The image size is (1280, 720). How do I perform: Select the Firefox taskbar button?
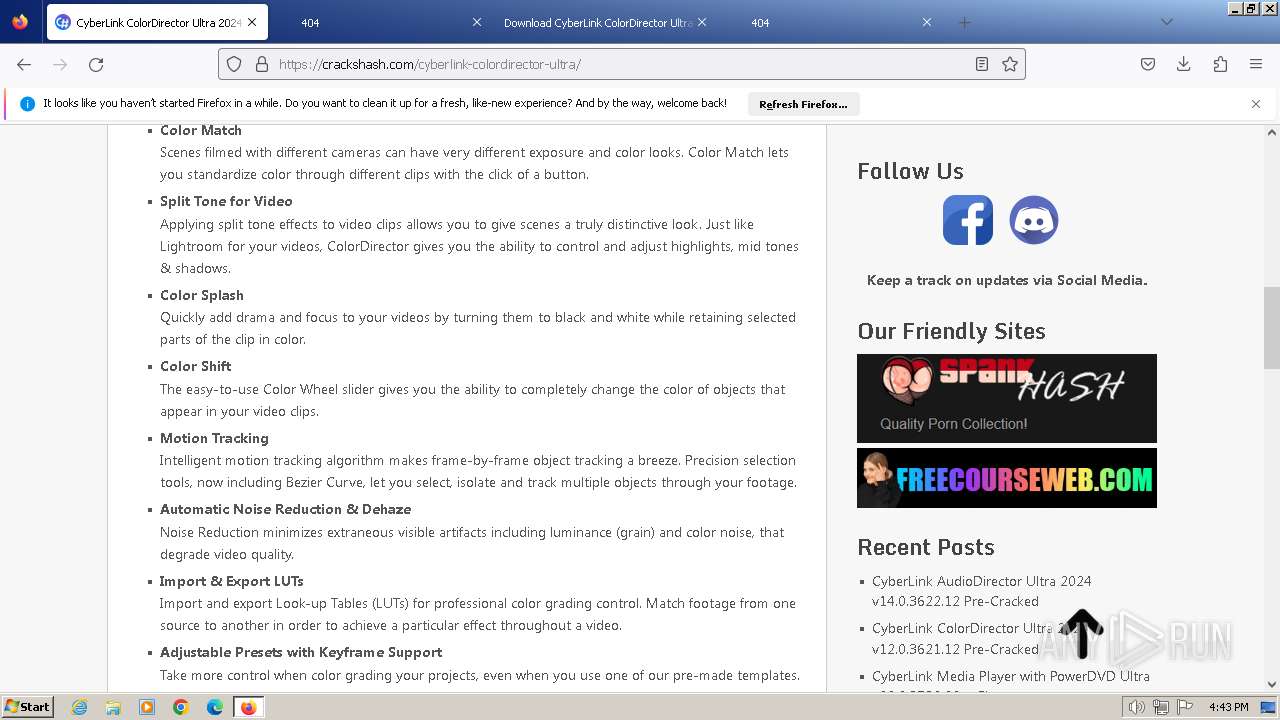pyautogui.click(x=248, y=707)
